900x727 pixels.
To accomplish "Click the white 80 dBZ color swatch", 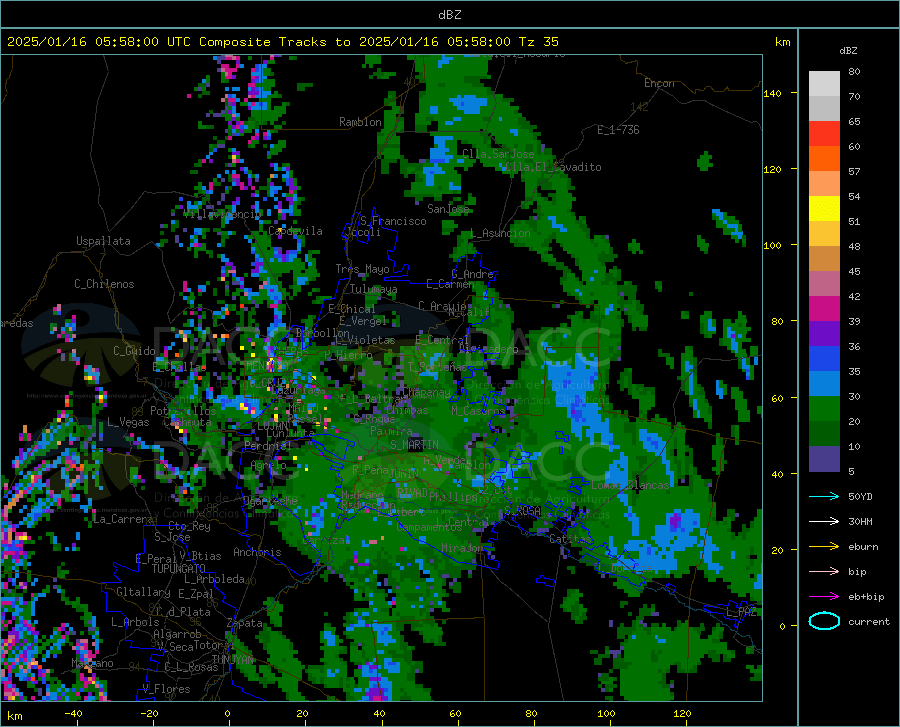I will (x=824, y=84).
